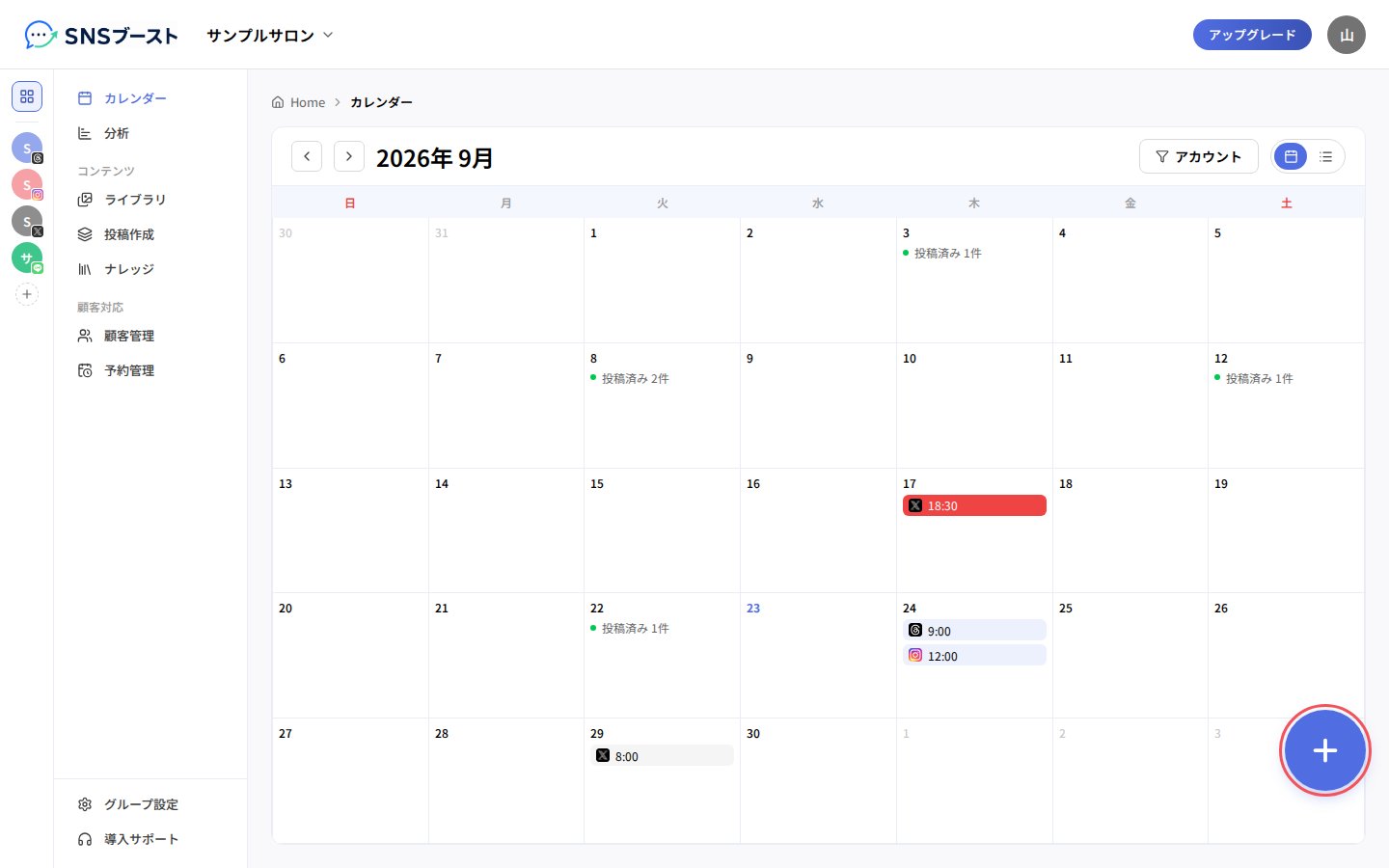Expand the サンプルサロン workspace dropdown
1389x868 pixels.
pyautogui.click(x=270, y=35)
